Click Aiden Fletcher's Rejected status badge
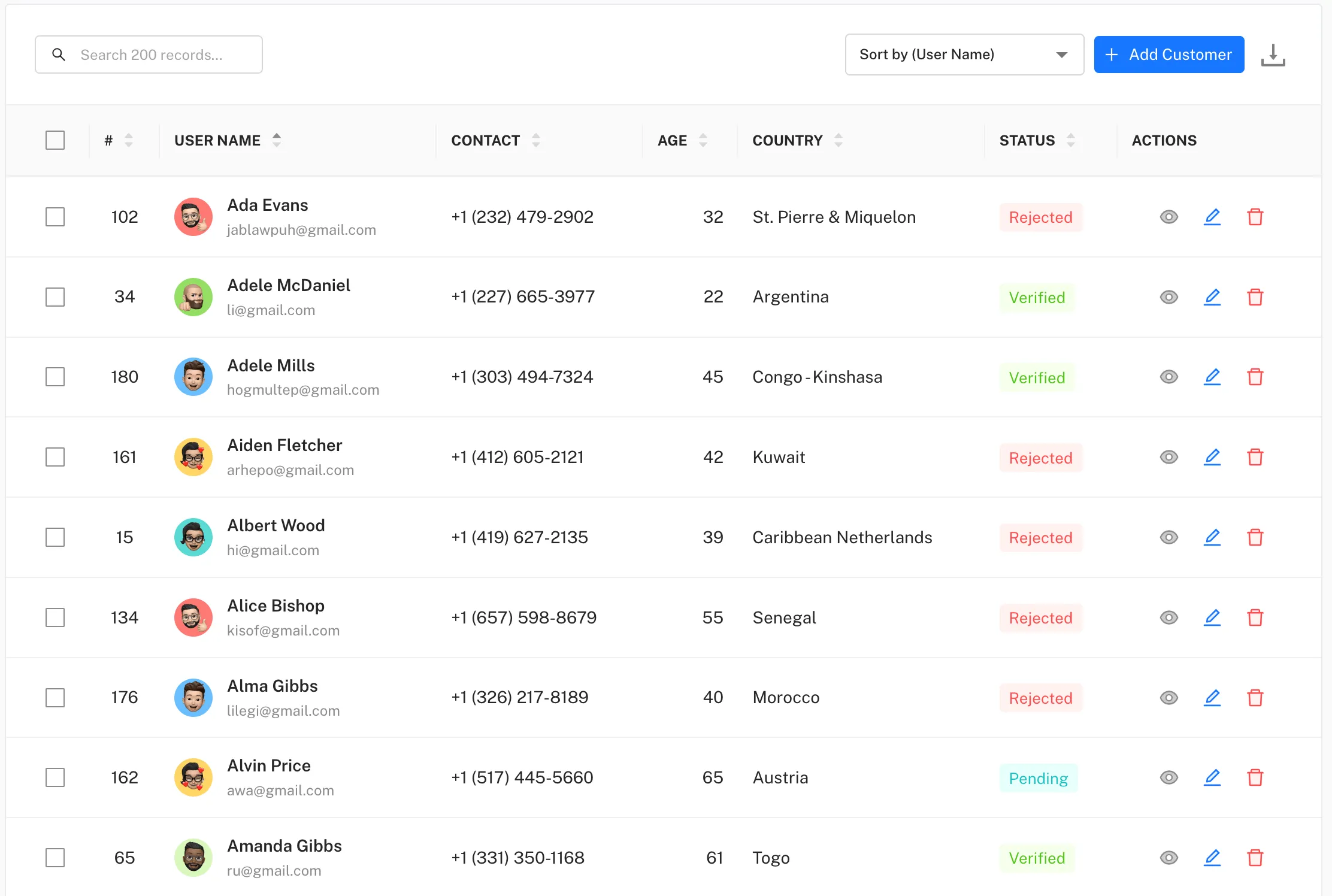Viewport: 1332px width, 896px height. coord(1040,458)
